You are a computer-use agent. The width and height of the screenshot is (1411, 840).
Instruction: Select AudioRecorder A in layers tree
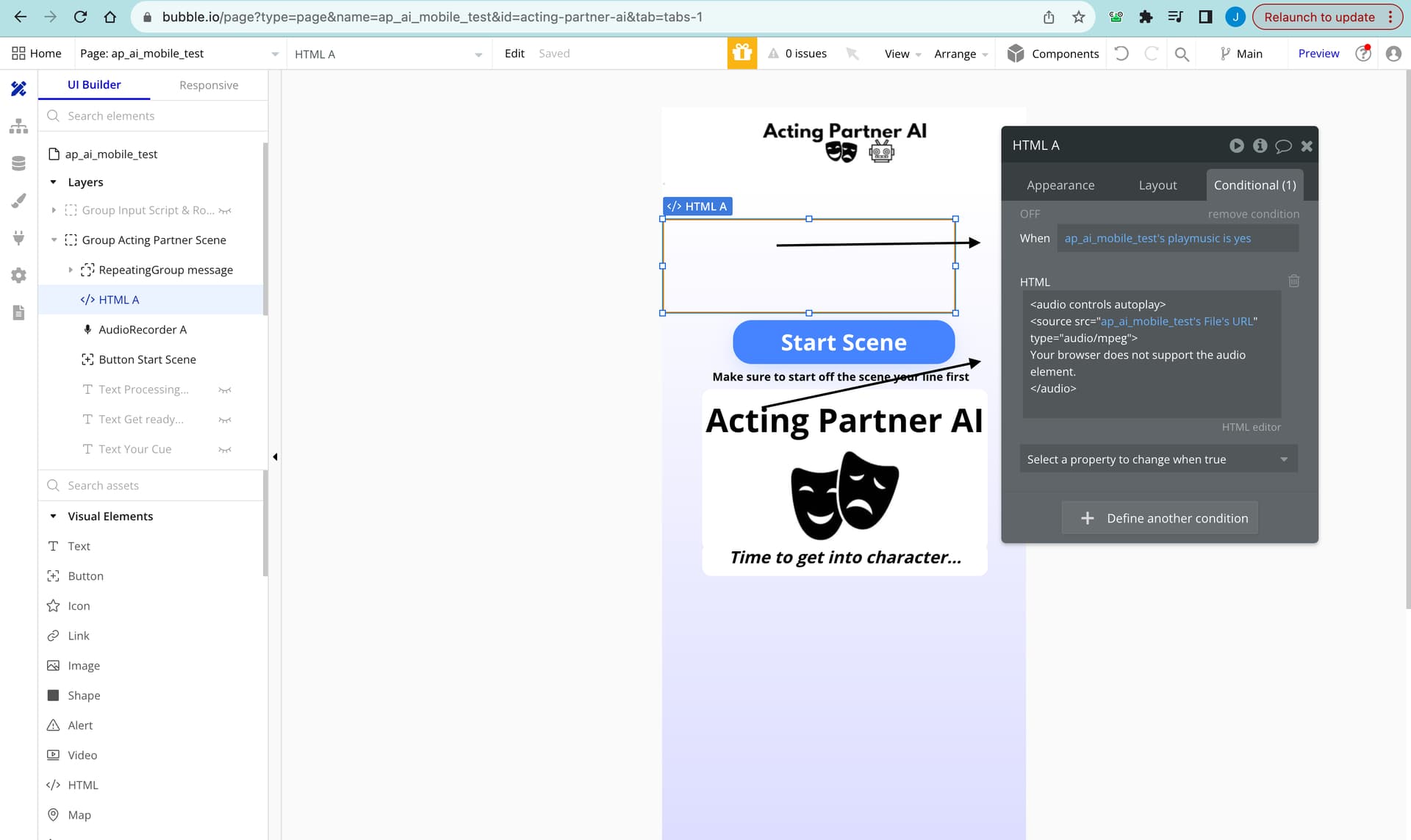(143, 330)
